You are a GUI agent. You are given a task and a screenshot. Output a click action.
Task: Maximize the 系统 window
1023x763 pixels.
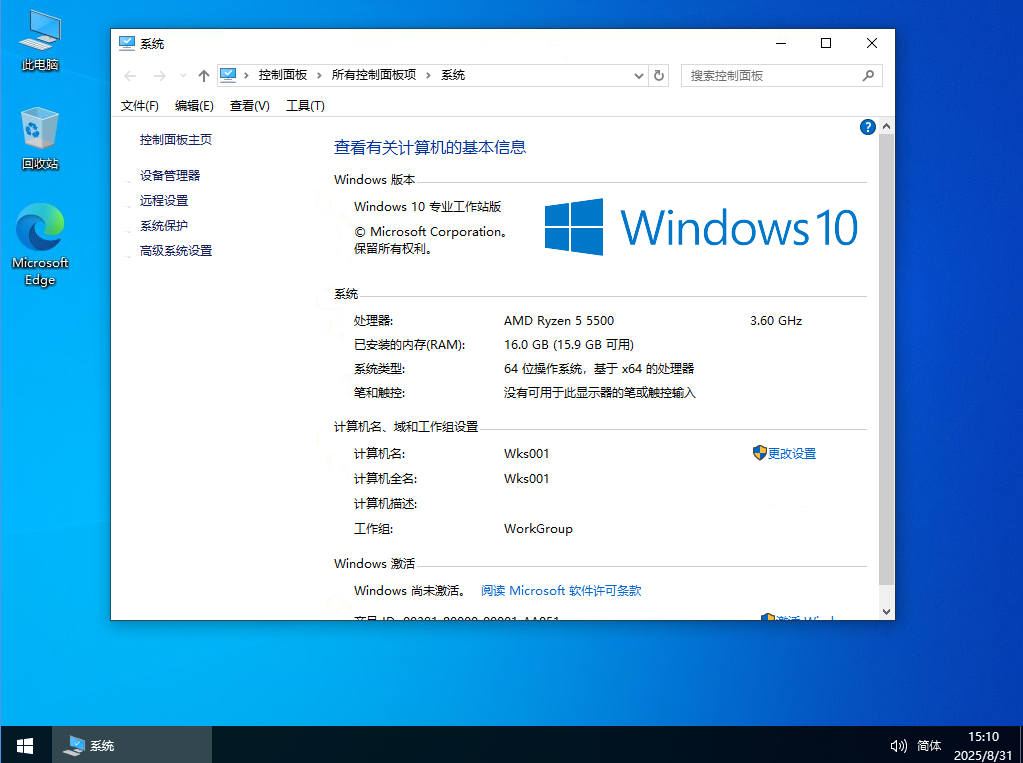point(826,43)
